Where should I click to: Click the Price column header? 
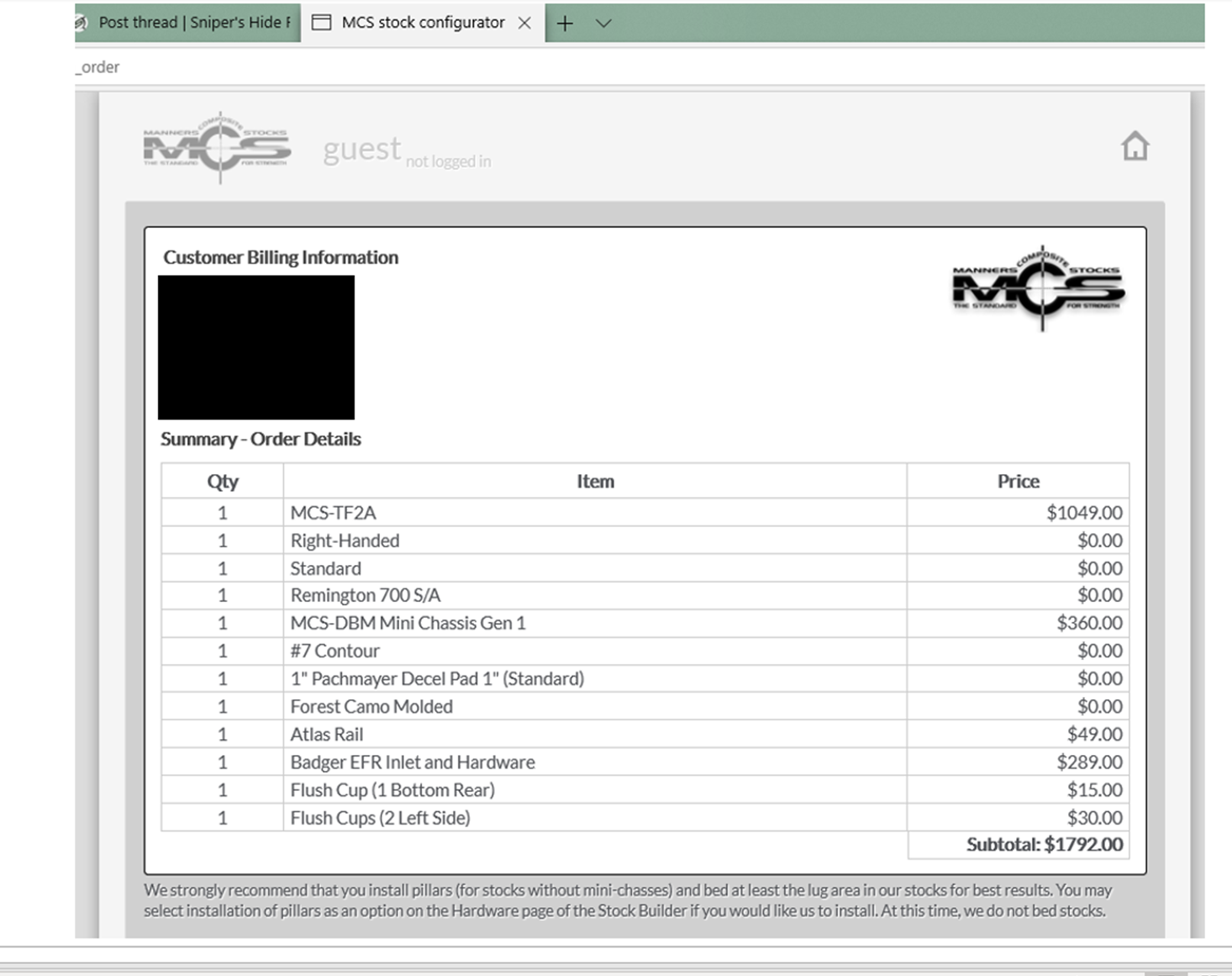1018,481
